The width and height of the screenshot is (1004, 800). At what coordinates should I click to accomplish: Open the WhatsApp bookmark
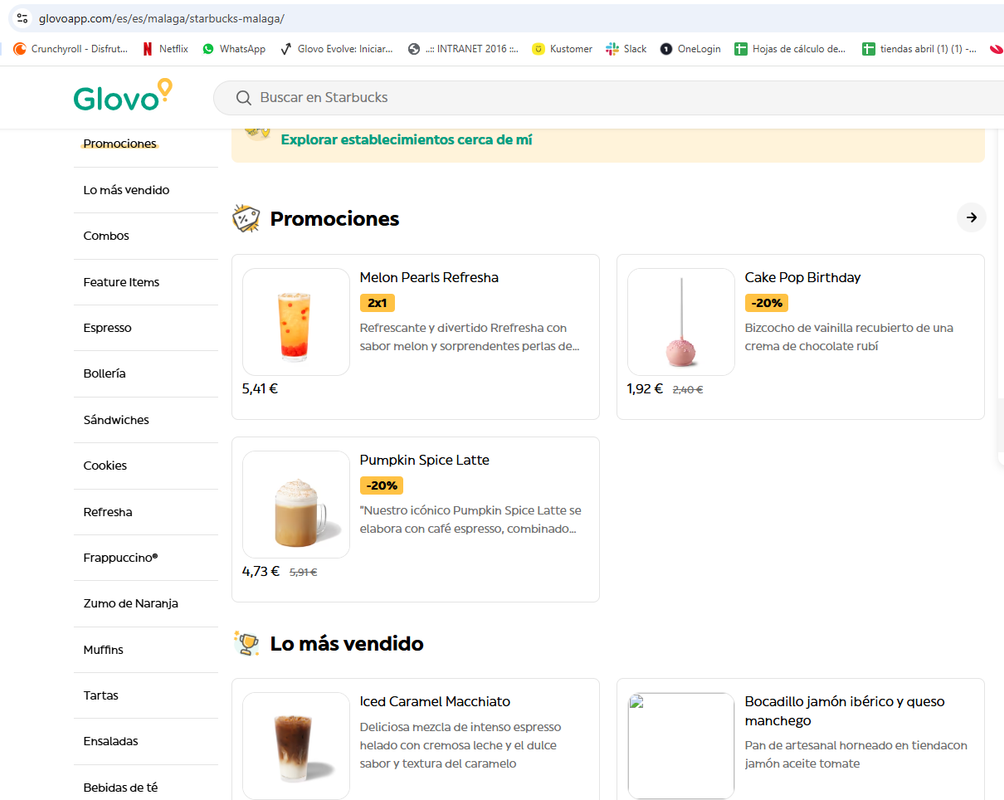click(234, 49)
